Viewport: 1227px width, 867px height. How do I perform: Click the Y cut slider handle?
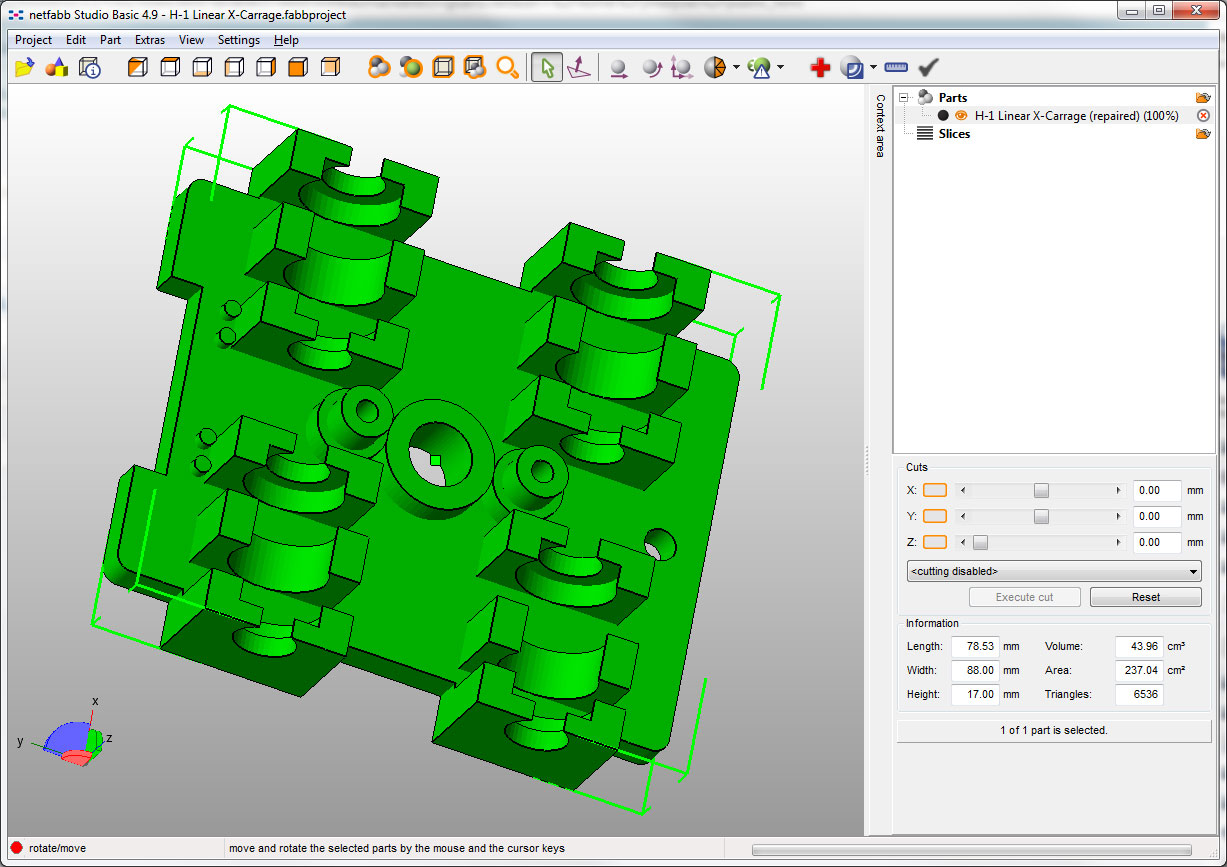(x=1041, y=516)
